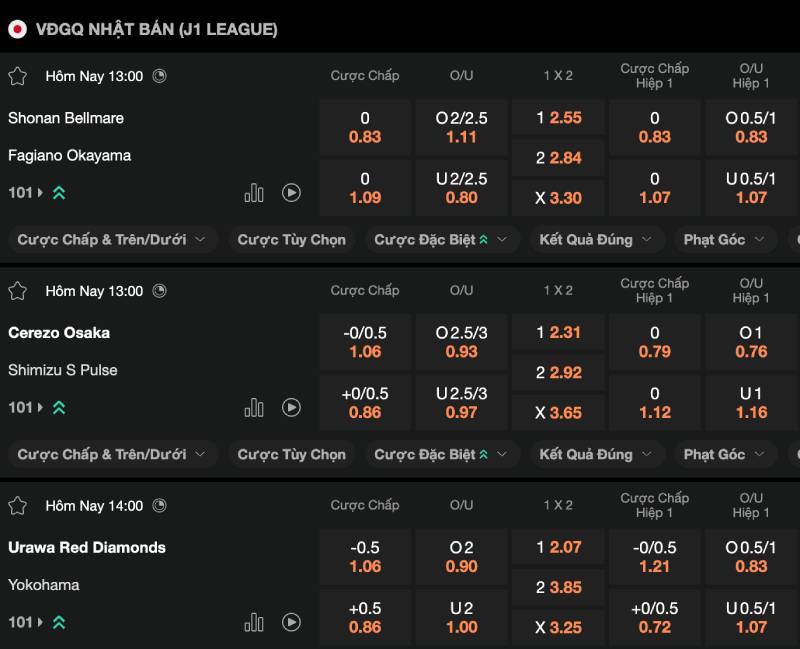The width and height of the screenshot is (800, 649).
Task: Click clock icon next to first match time
Action: 160,76
